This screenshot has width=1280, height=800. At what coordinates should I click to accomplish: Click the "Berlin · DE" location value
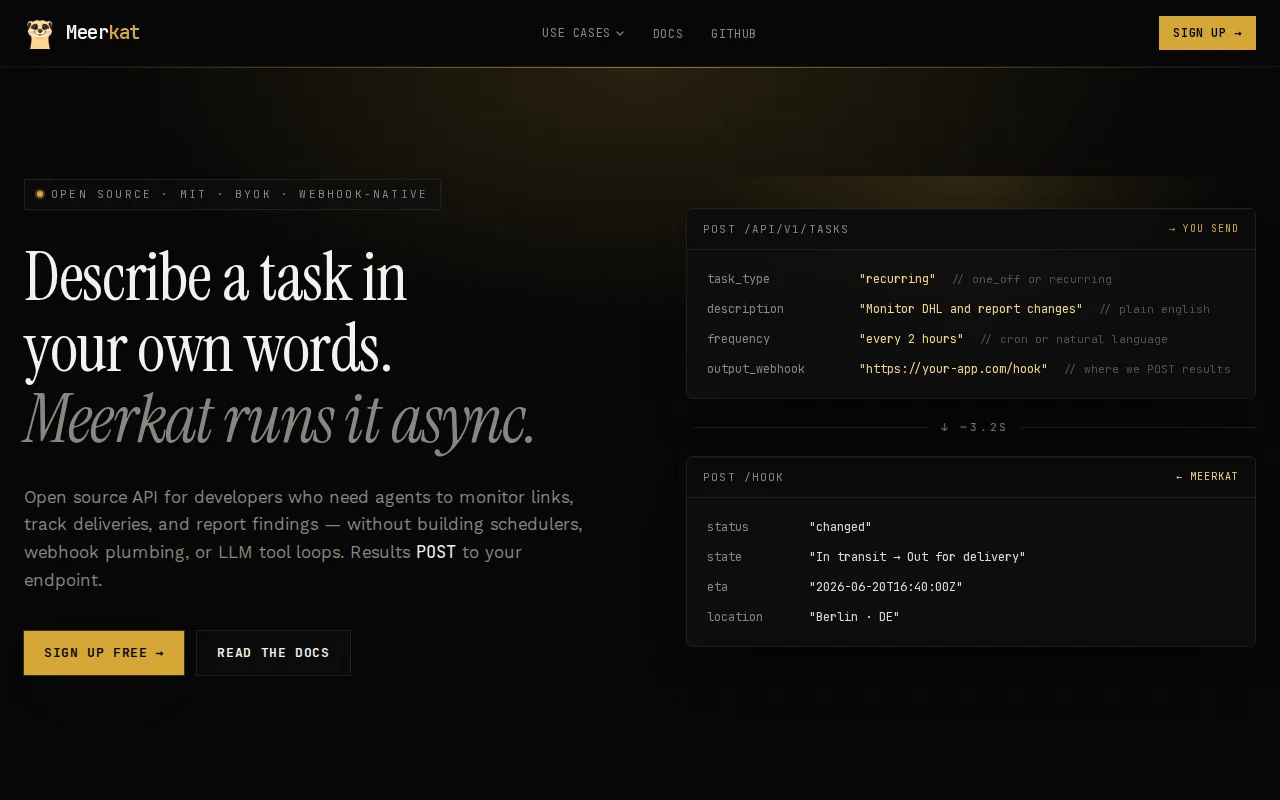[854, 617]
